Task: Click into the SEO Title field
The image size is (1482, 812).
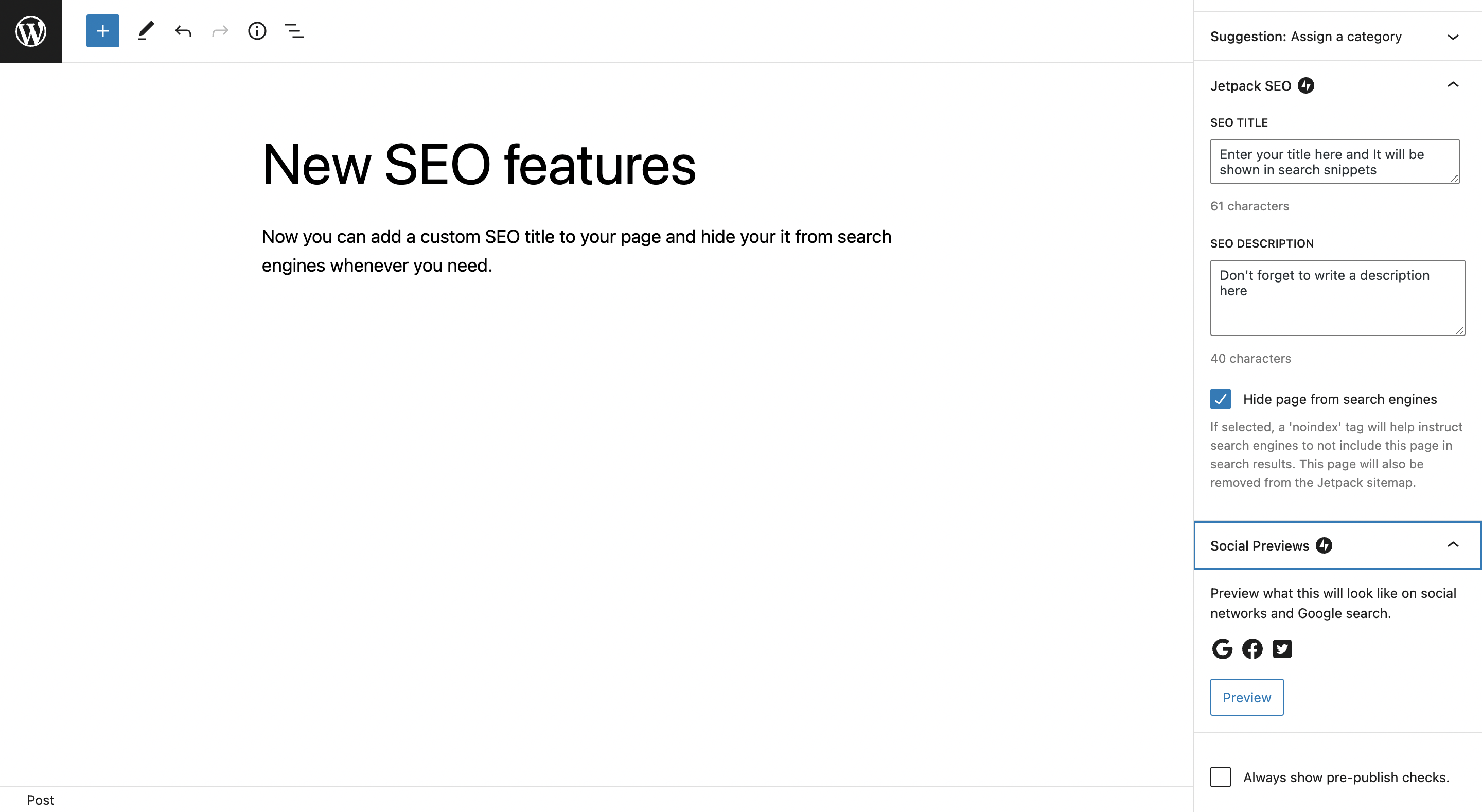Action: coord(1334,162)
